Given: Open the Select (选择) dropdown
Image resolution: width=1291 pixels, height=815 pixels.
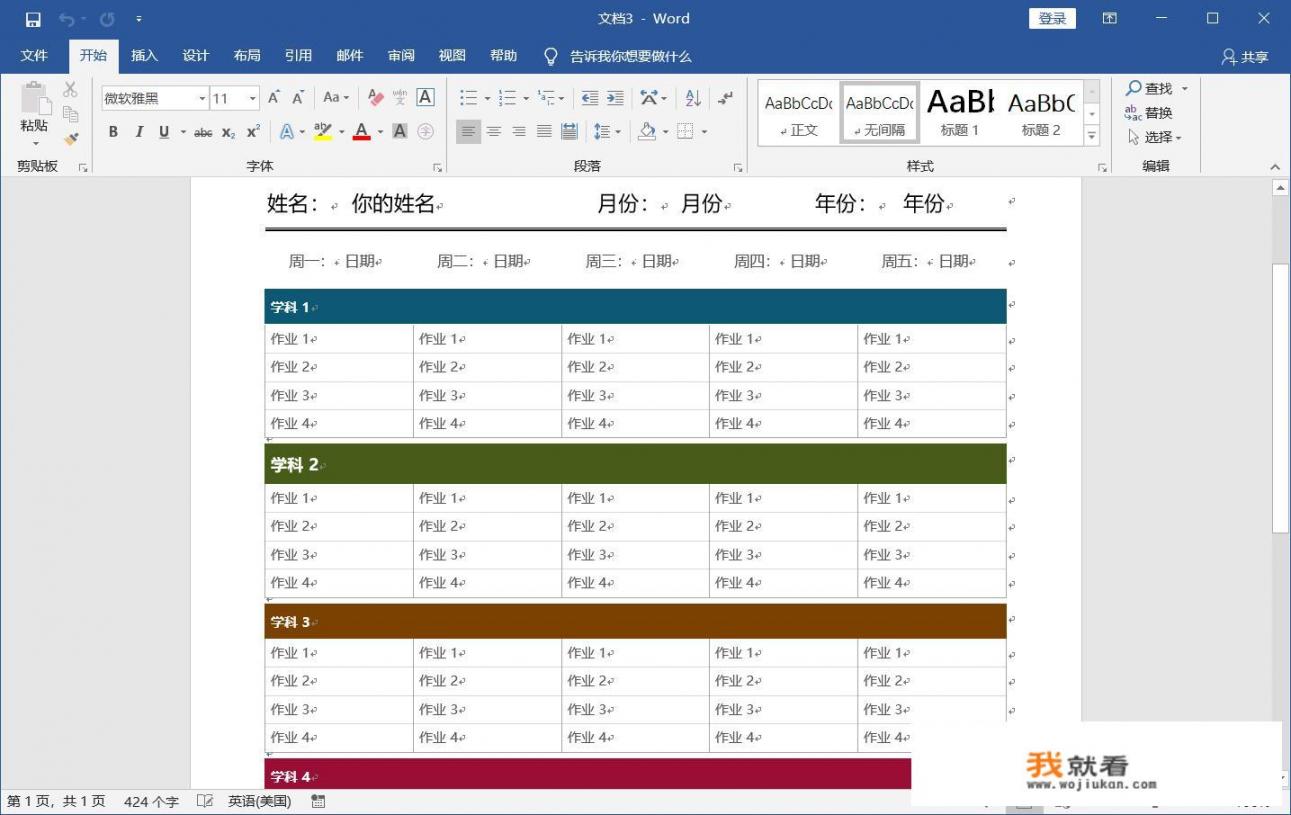Looking at the screenshot, I should coord(1154,137).
